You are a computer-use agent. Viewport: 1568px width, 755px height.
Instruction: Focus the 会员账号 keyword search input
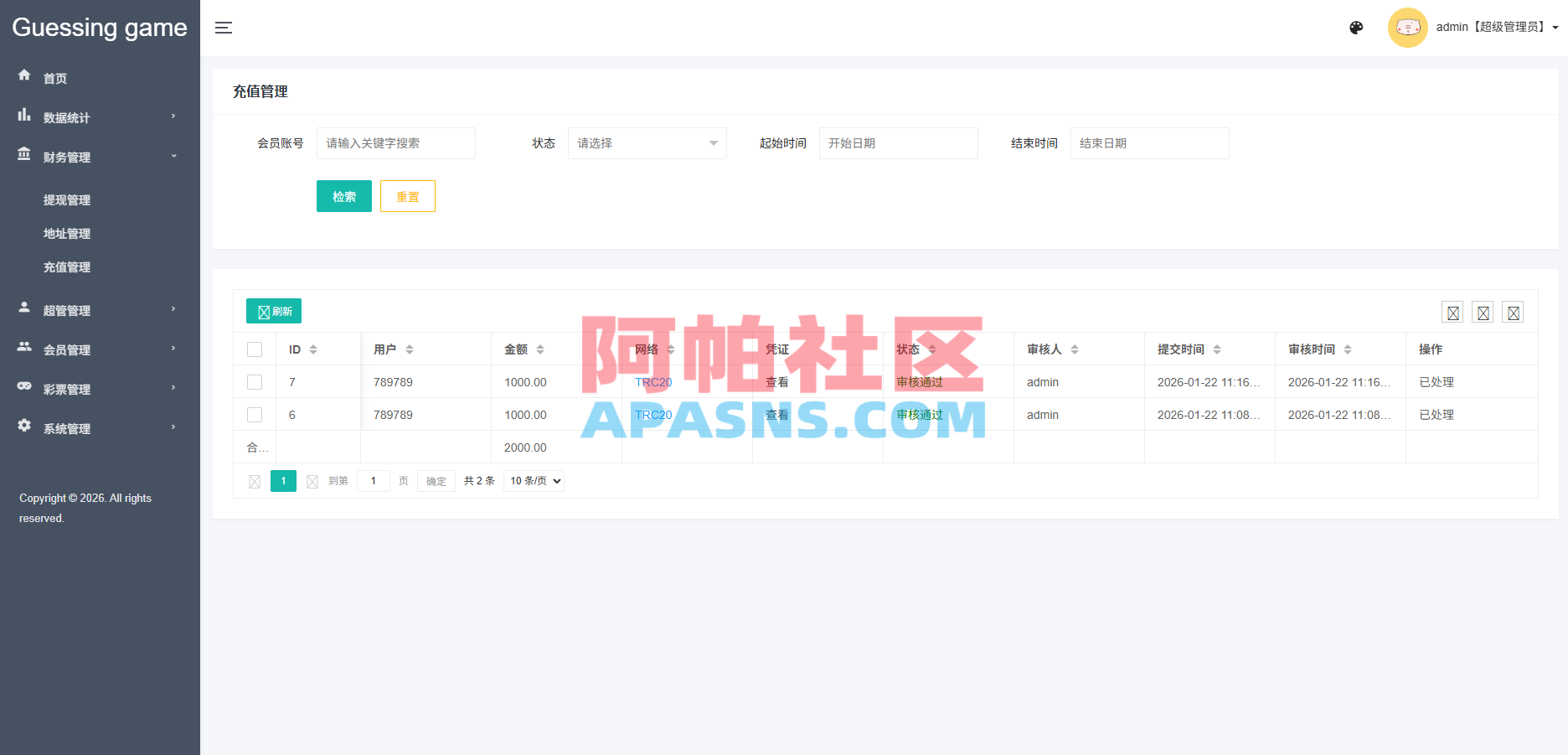point(395,143)
